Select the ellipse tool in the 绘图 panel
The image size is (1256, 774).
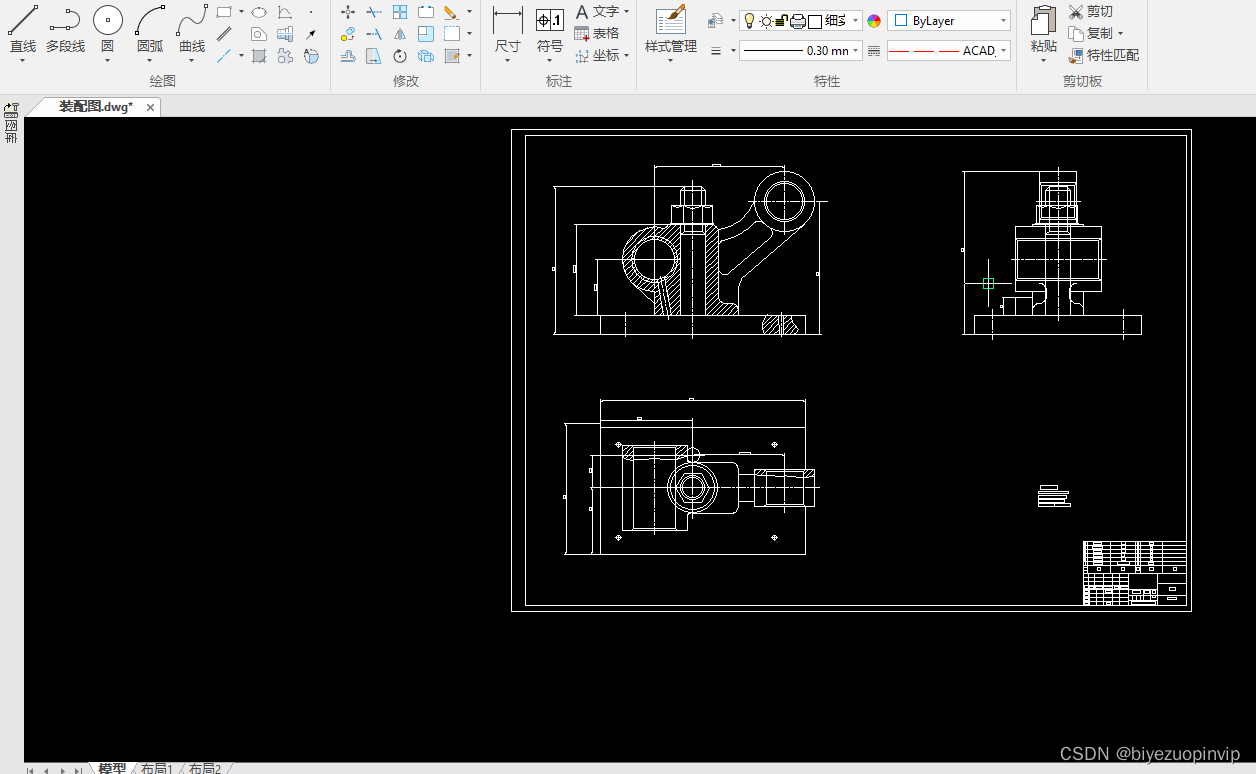point(259,12)
